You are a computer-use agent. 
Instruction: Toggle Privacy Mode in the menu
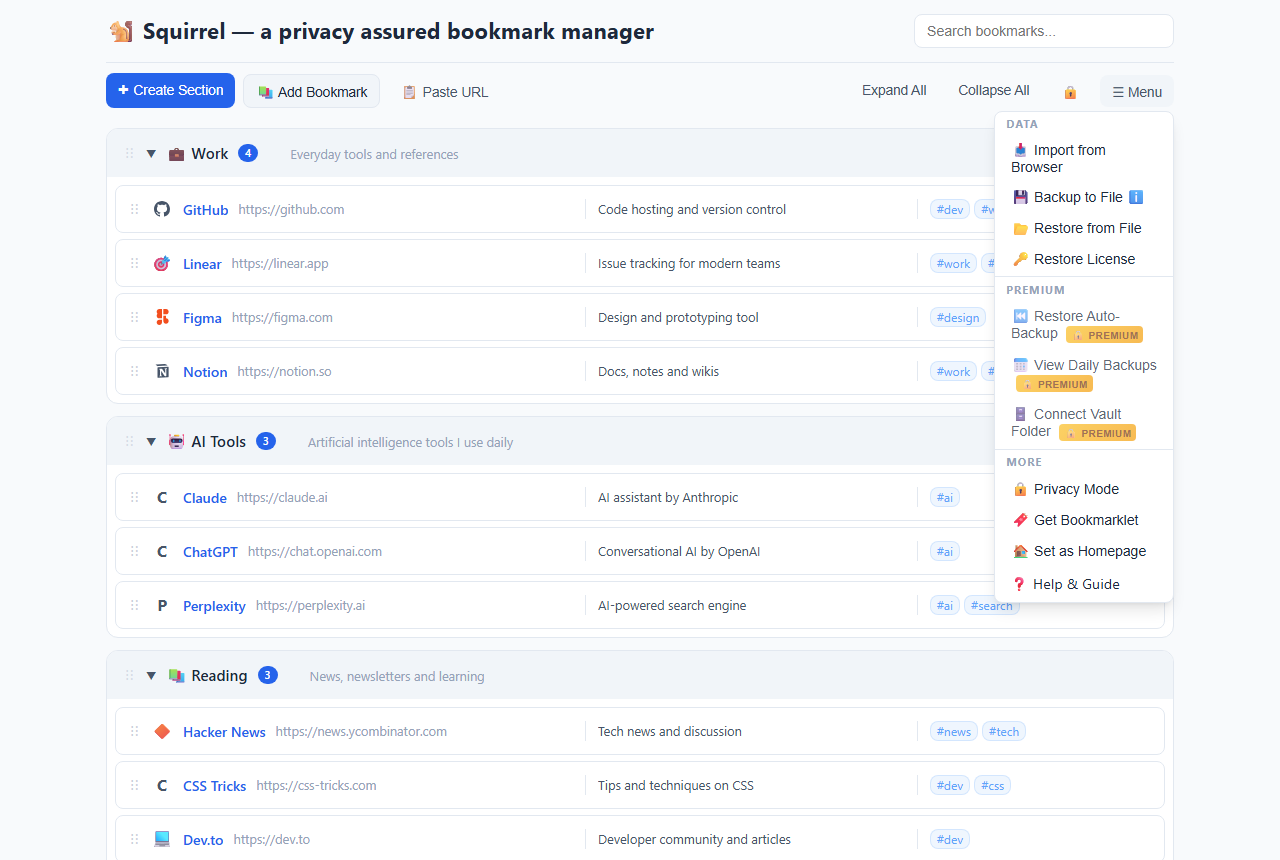click(1084, 489)
